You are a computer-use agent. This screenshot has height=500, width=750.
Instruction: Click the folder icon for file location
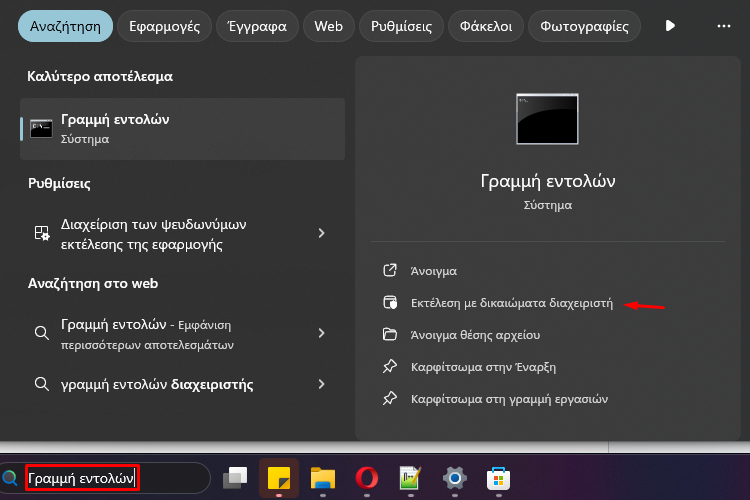click(x=390, y=334)
